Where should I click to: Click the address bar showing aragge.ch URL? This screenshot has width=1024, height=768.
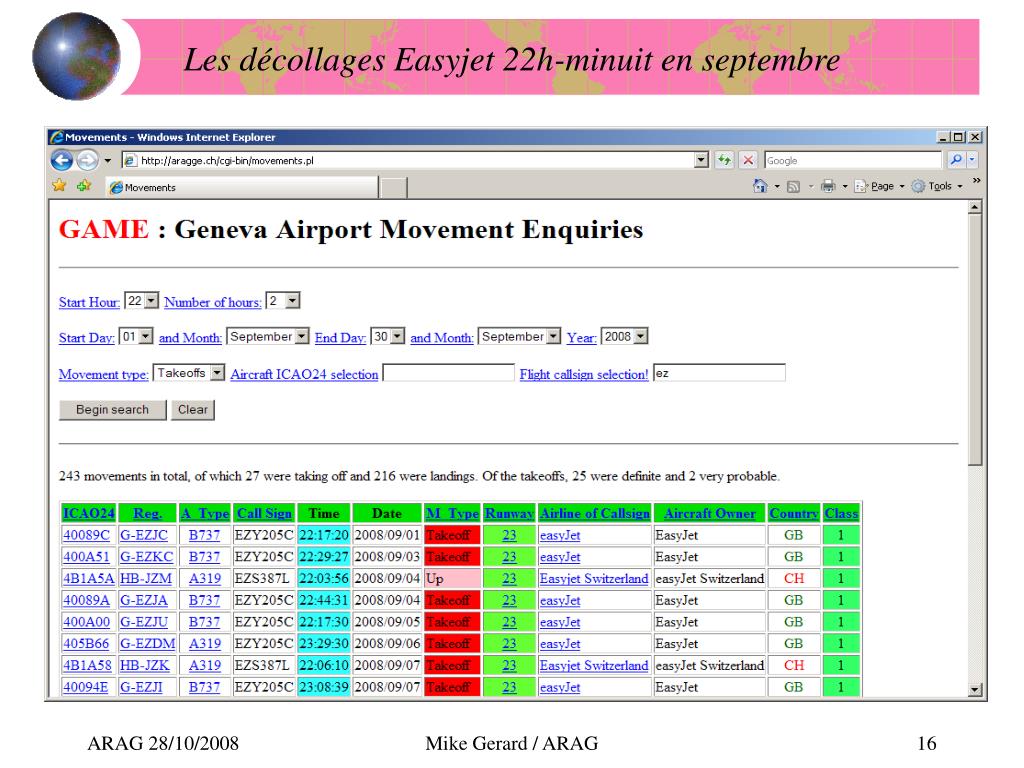[408, 161]
